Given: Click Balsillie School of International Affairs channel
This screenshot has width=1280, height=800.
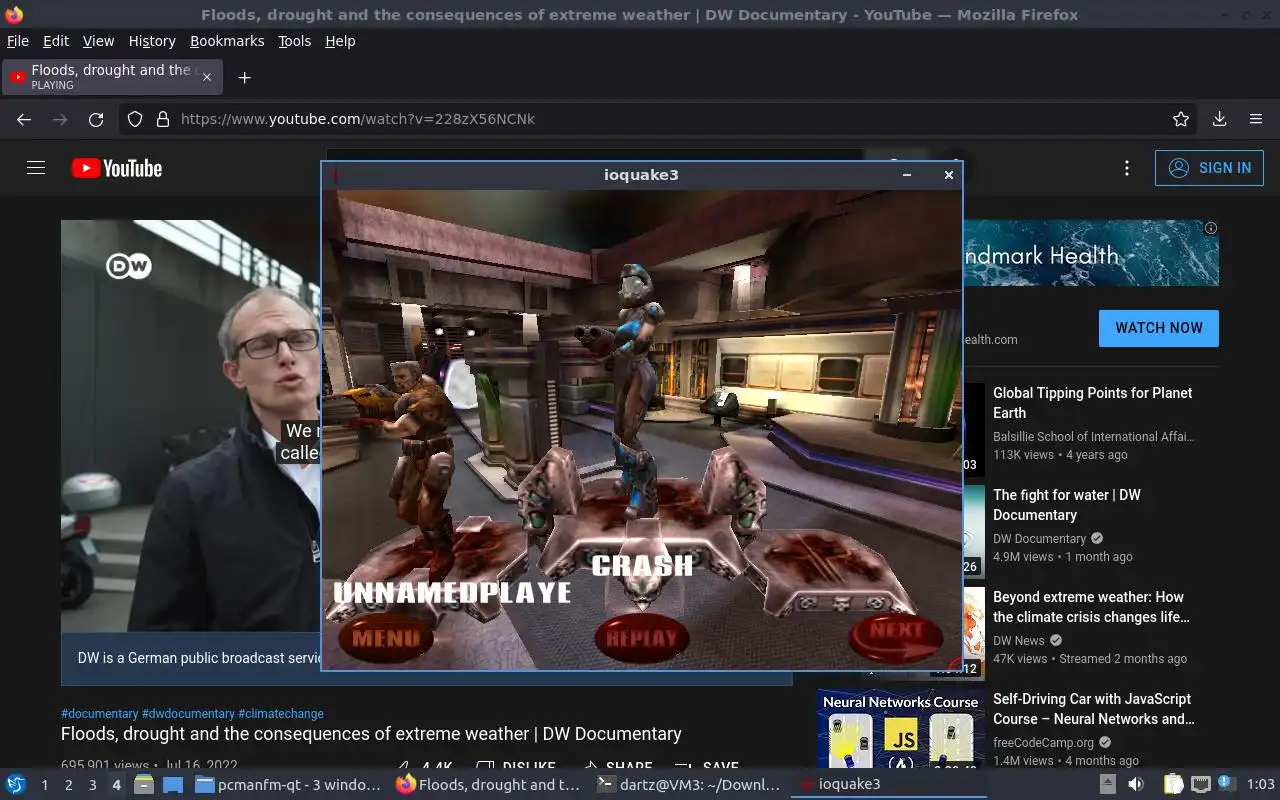Looking at the screenshot, I should point(1093,437).
